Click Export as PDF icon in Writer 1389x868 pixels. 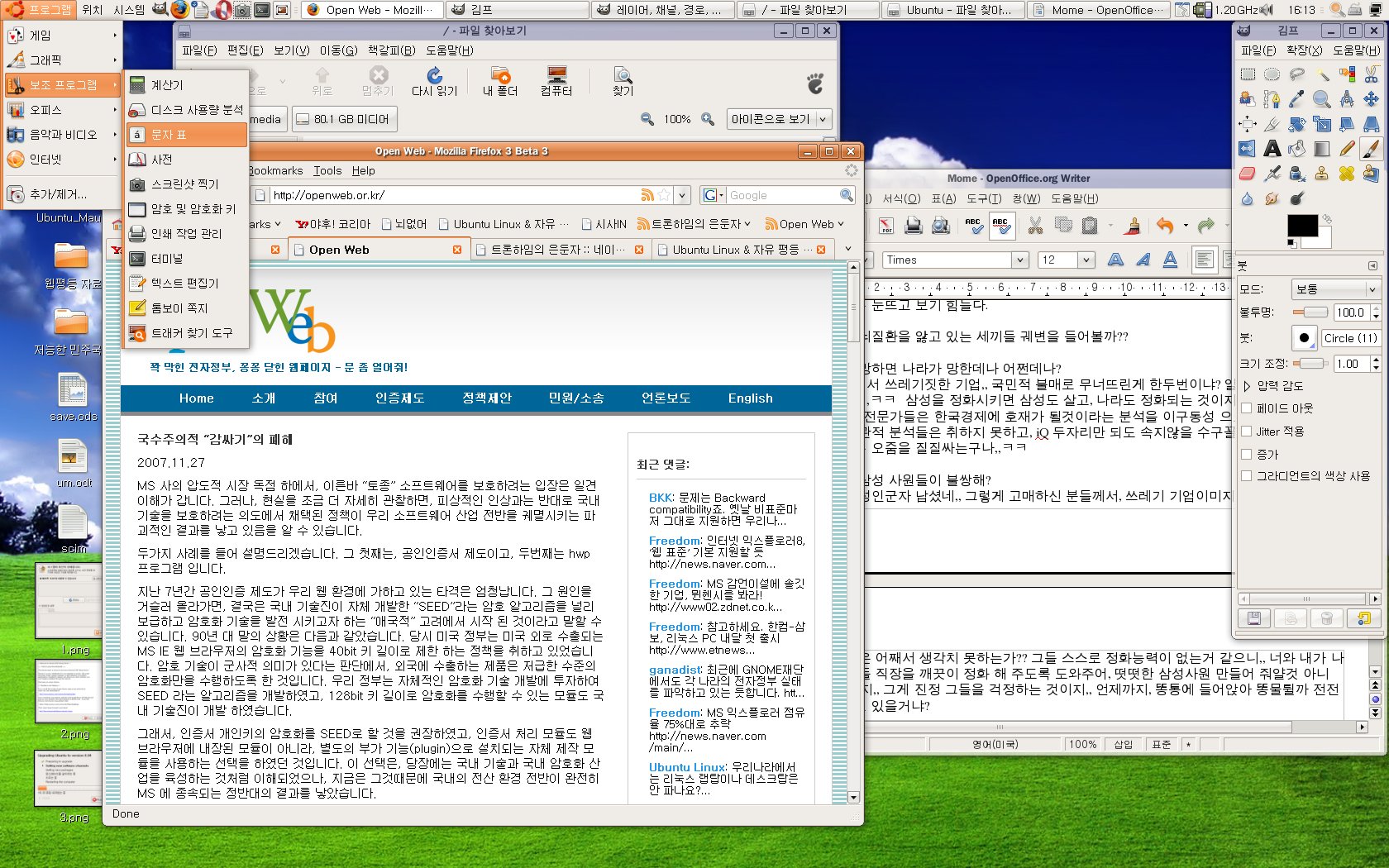pos(885,226)
